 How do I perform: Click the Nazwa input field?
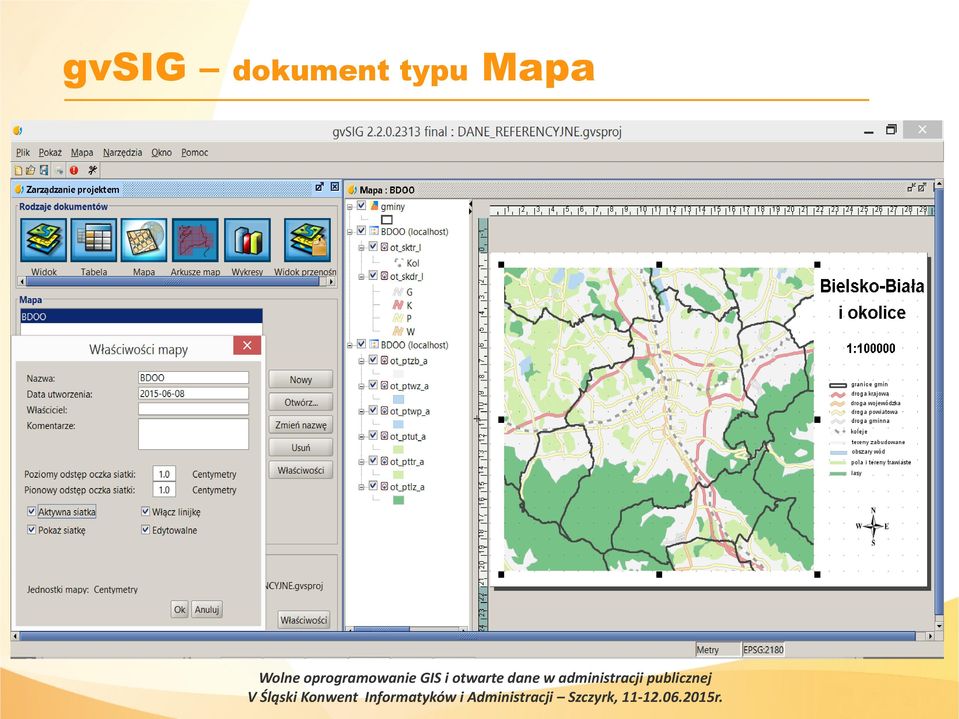click(193, 377)
